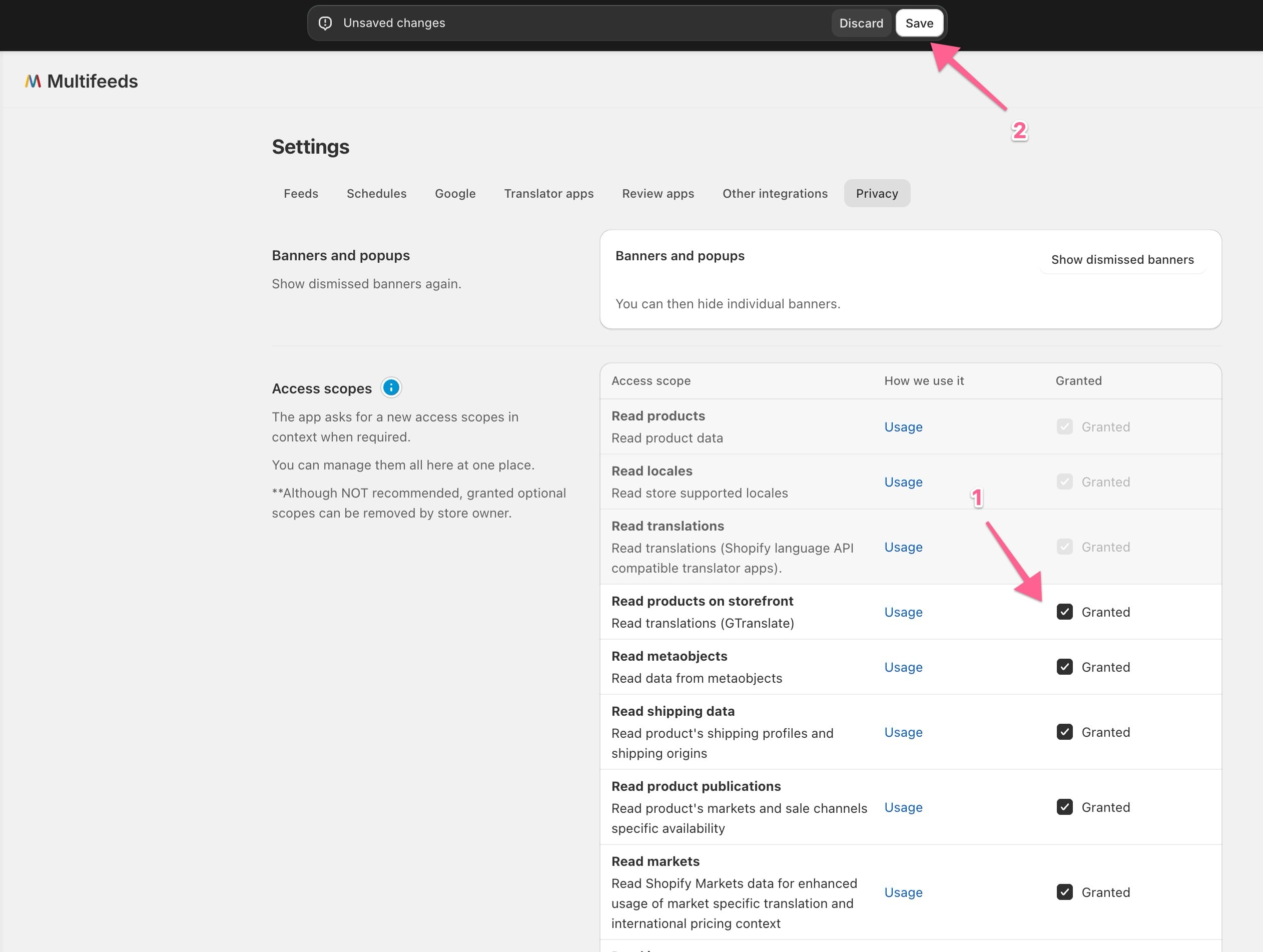
Task: Go to the Google tab
Action: point(455,194)
